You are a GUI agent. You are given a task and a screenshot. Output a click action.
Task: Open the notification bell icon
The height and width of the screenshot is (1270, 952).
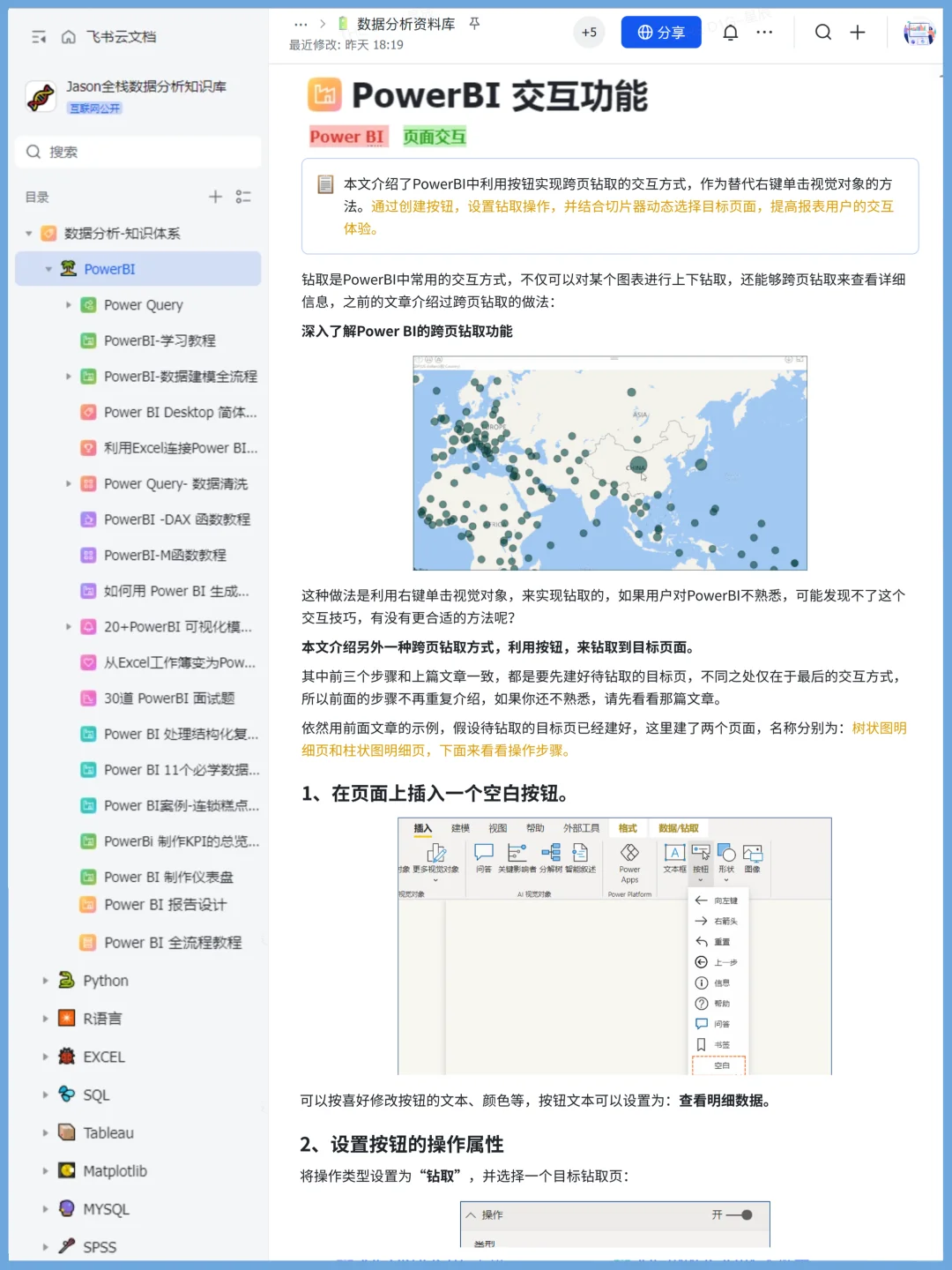click(x=731, y=33)
